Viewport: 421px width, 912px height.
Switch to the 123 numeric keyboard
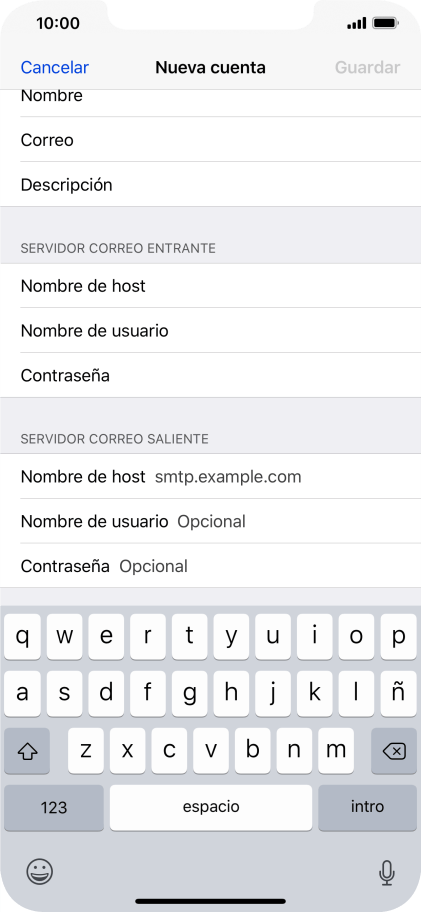(53, 808)
